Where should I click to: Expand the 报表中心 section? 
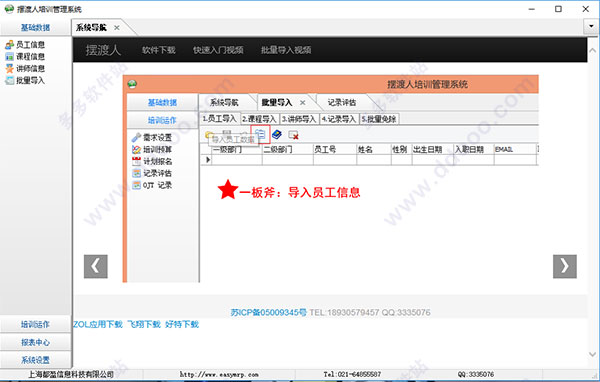point(35,342)
